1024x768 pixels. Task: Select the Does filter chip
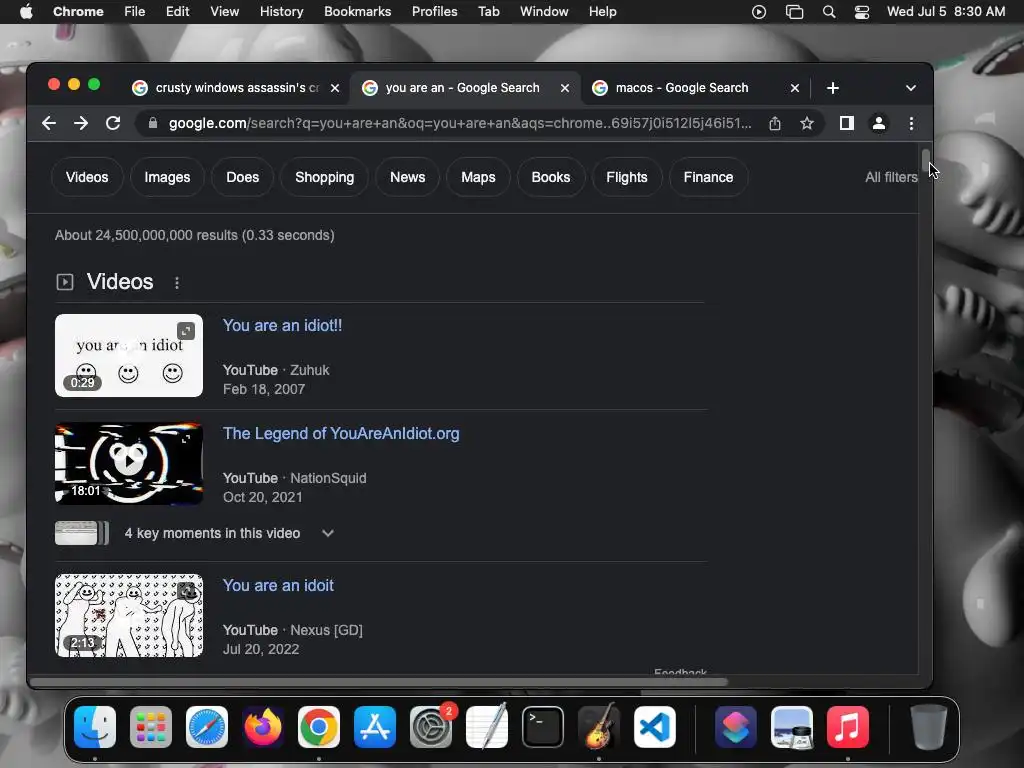[242, 177]
